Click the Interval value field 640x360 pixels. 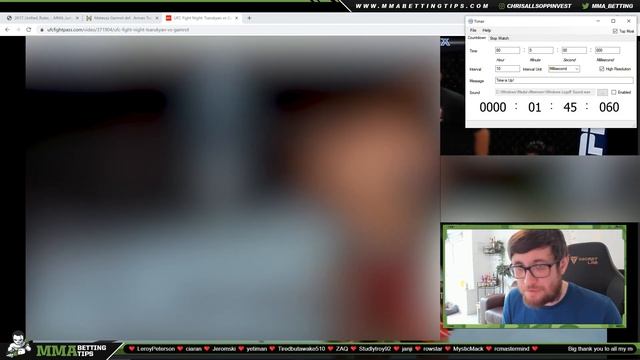click(x=507, y=69)
